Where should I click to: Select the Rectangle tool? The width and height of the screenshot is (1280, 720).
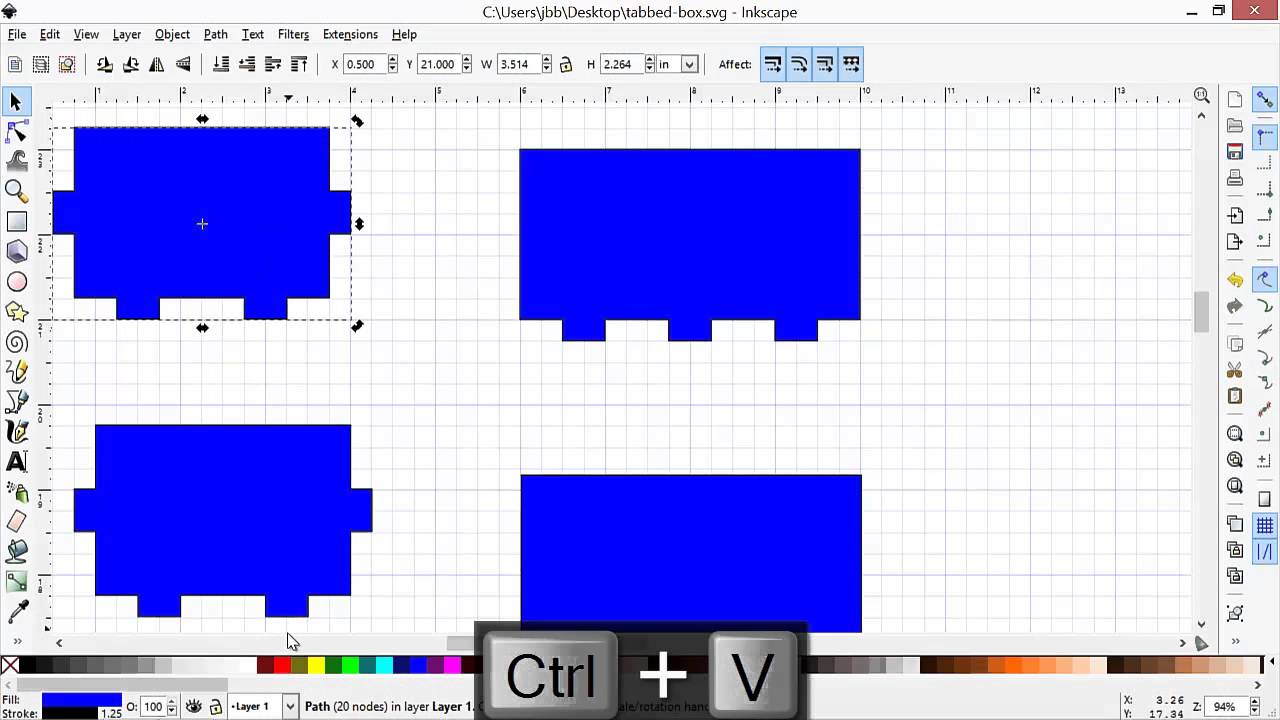coord(16,221)
